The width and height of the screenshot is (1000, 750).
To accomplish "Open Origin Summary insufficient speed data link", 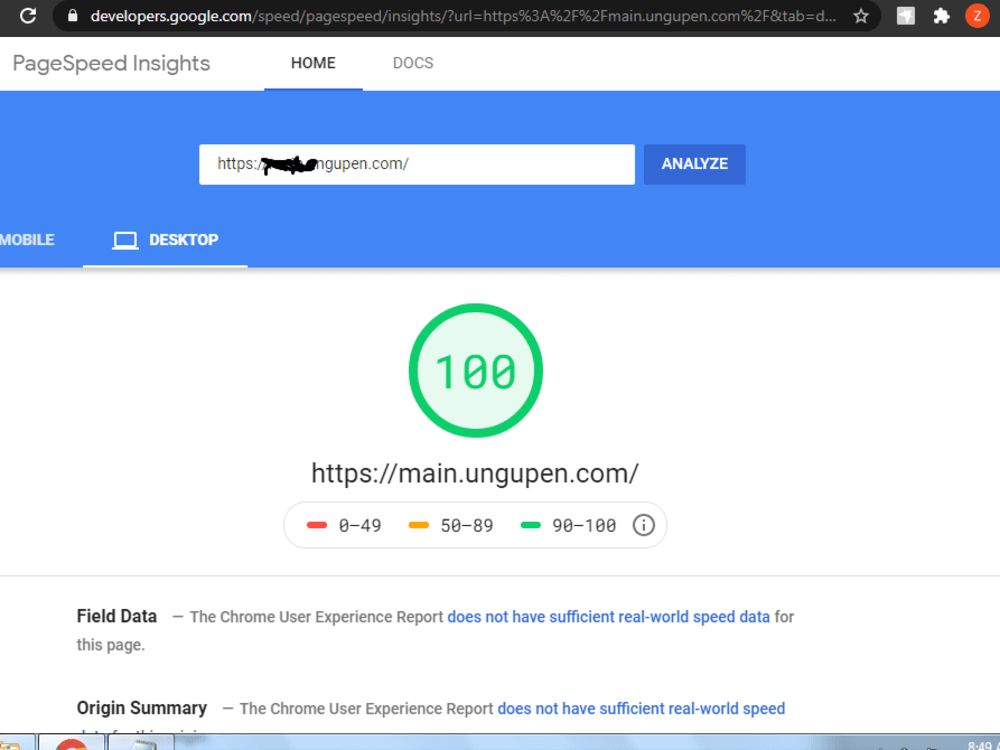I will point(641,709).
